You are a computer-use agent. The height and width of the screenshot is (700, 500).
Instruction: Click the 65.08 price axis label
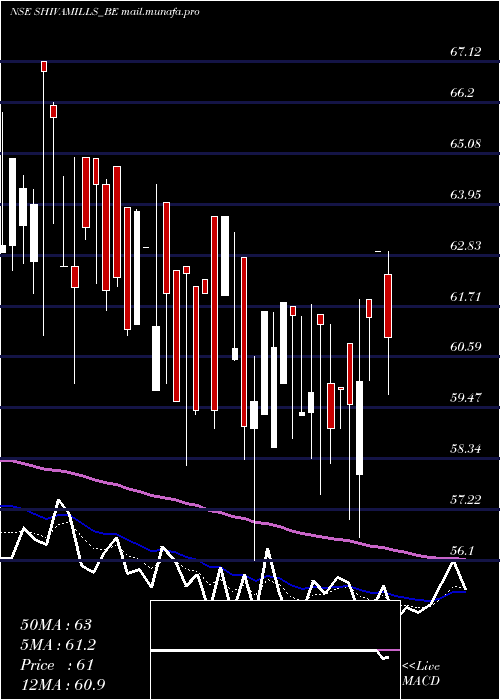(466, 144)
